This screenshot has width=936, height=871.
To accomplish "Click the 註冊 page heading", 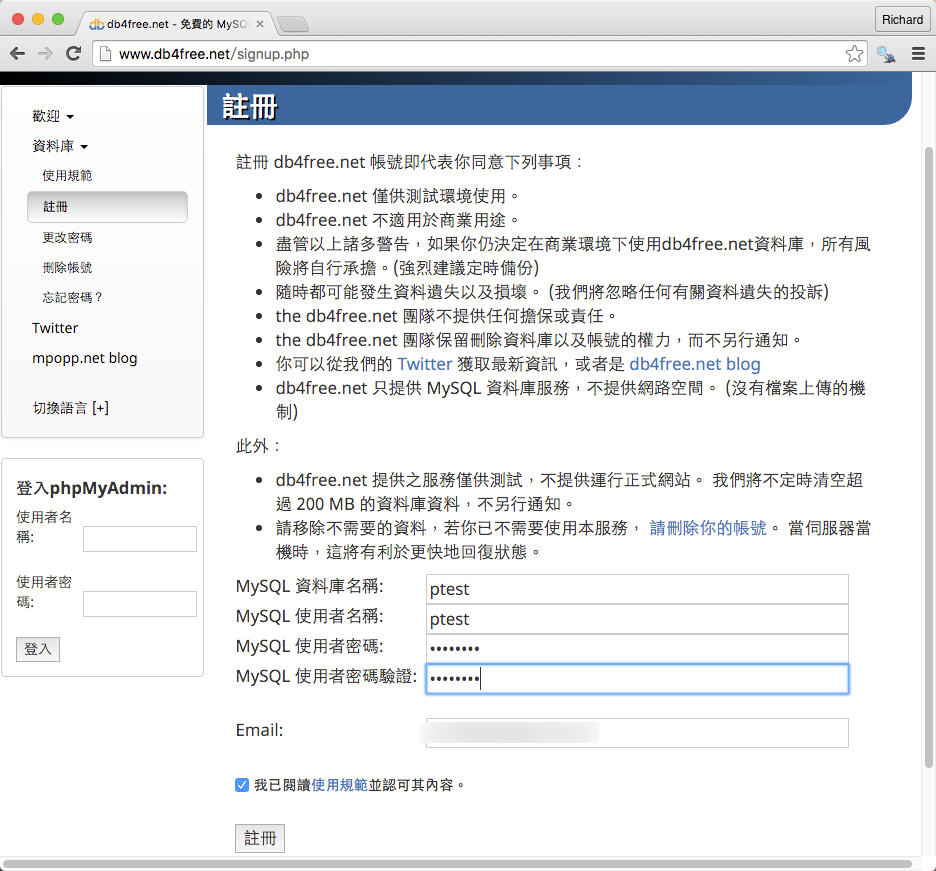I will tap(250, 107).
